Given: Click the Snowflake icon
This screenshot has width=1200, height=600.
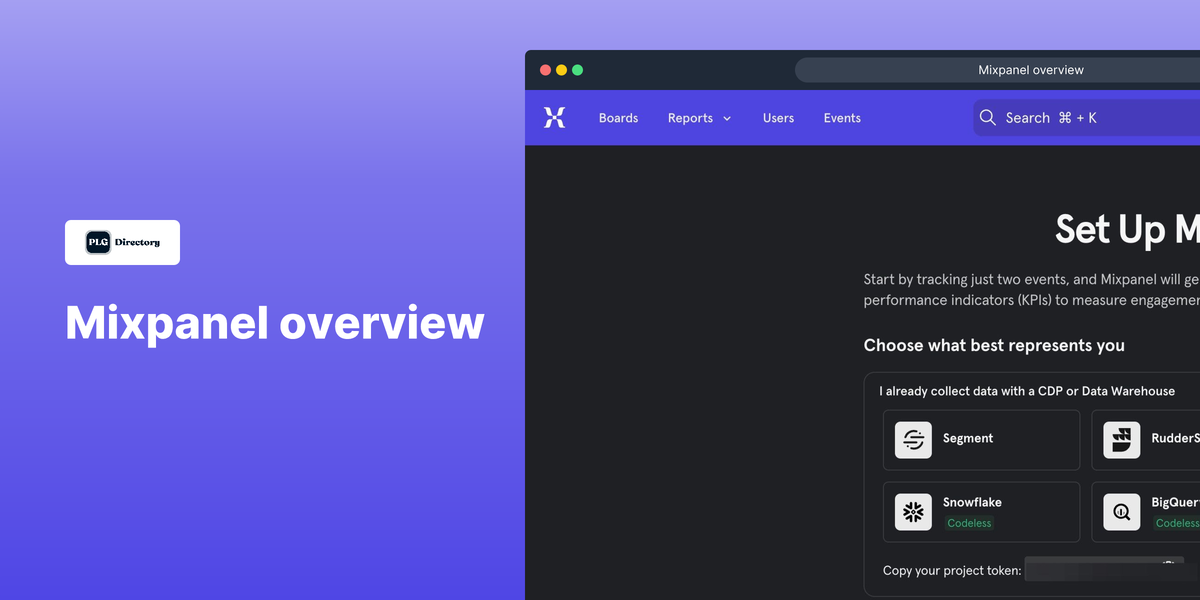Looking at the screenshot, I should click(912, 511).
